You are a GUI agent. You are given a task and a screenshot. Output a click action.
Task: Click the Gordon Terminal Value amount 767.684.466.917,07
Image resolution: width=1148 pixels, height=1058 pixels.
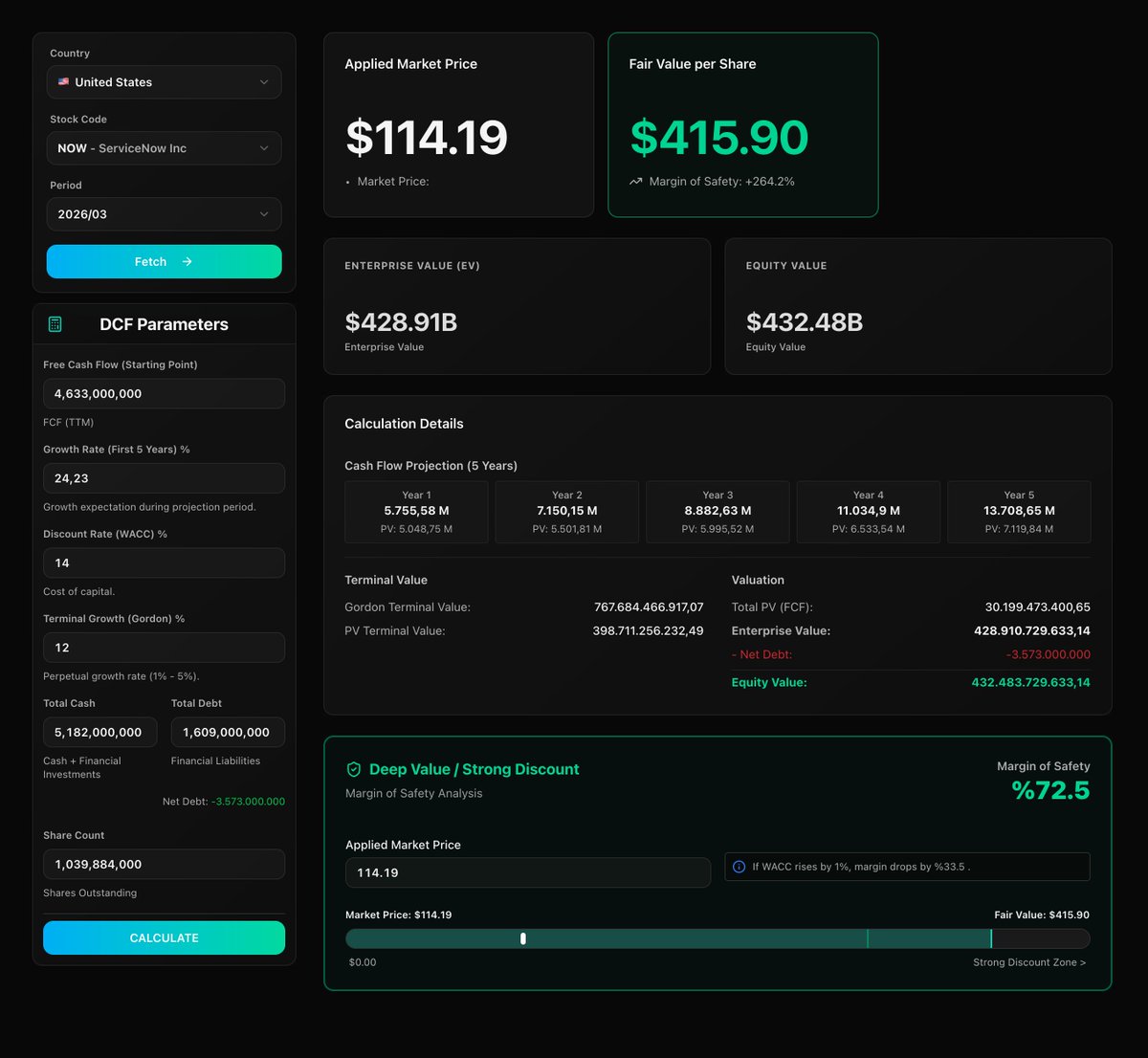point(649,607)
